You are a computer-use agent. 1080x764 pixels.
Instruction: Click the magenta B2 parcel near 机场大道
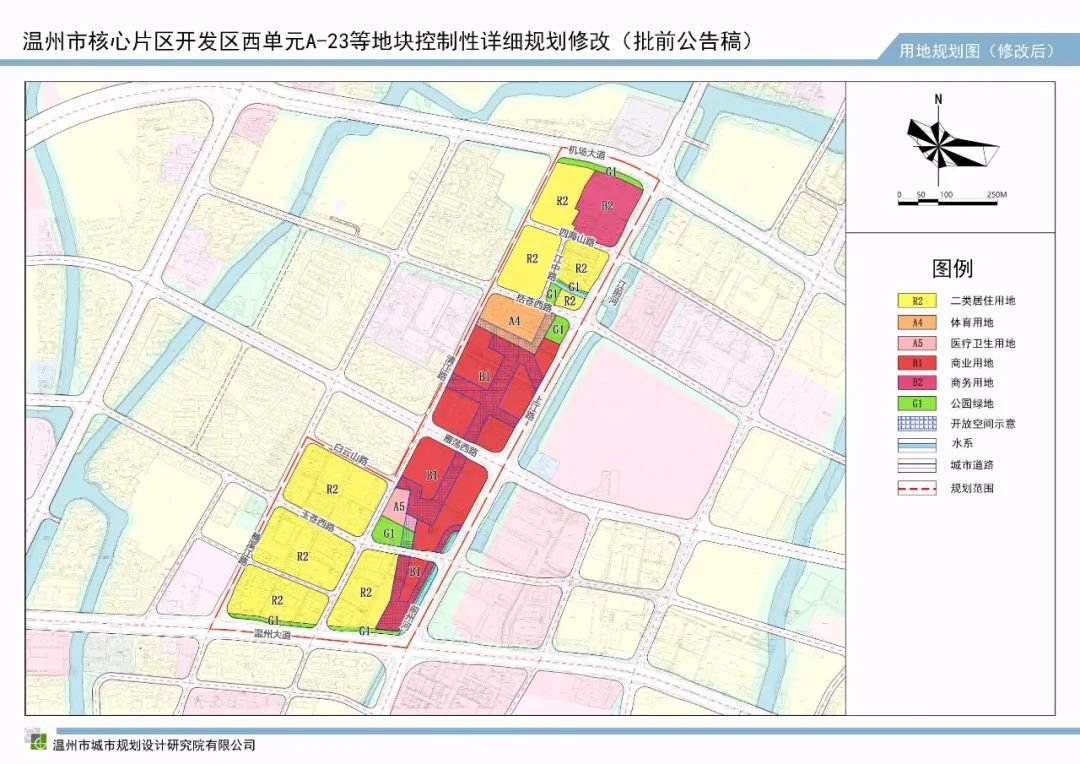[608, 205]
